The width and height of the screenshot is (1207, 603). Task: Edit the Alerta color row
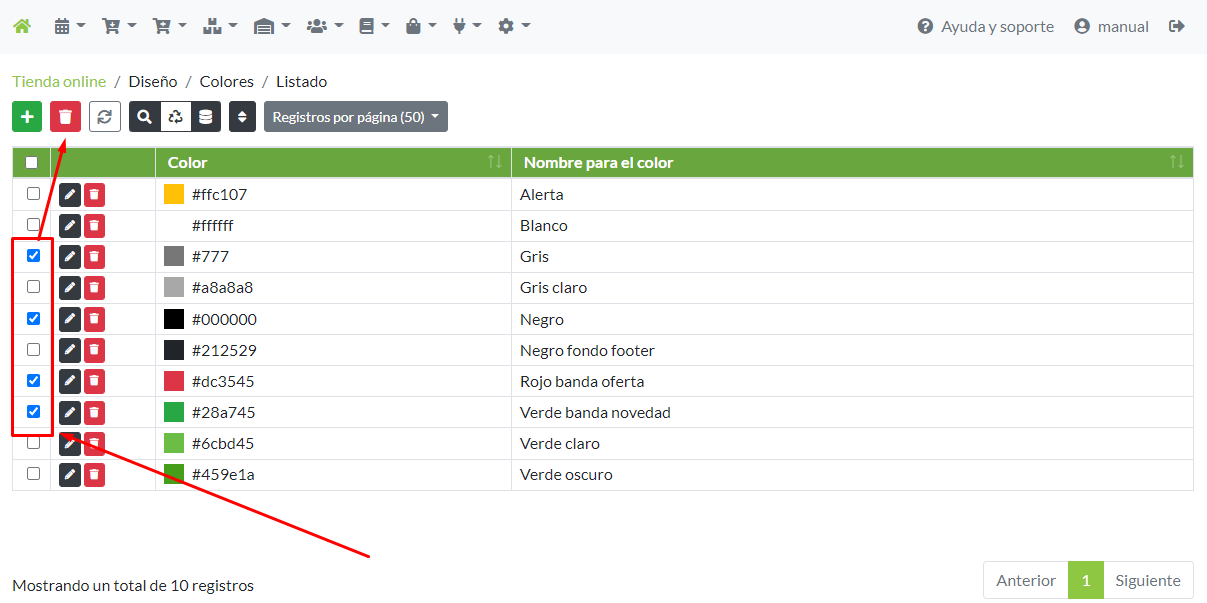tap(70, 195)
